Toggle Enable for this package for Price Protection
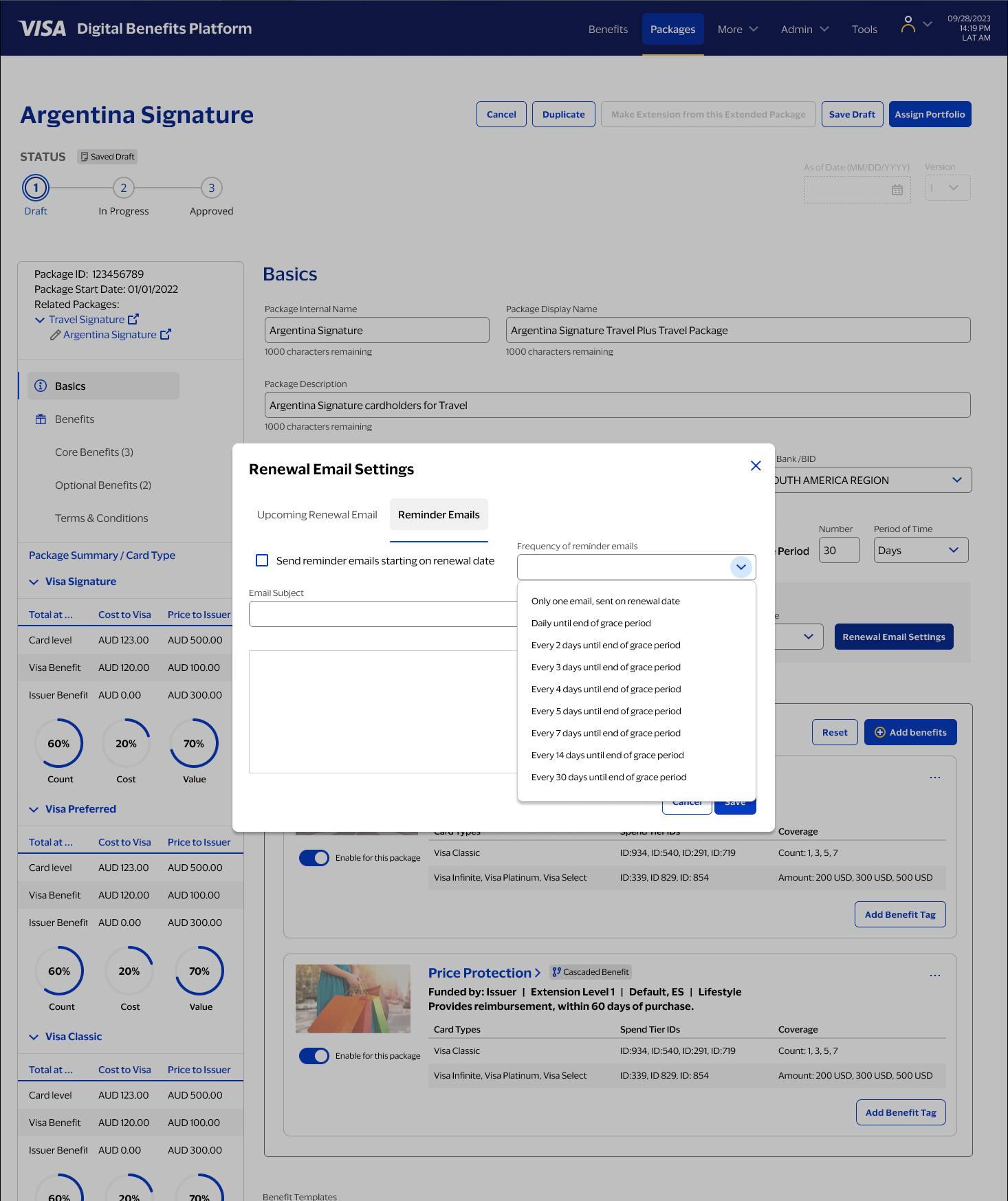The height and width of the screenshot is (1201, 1008). coord(314,1056)
